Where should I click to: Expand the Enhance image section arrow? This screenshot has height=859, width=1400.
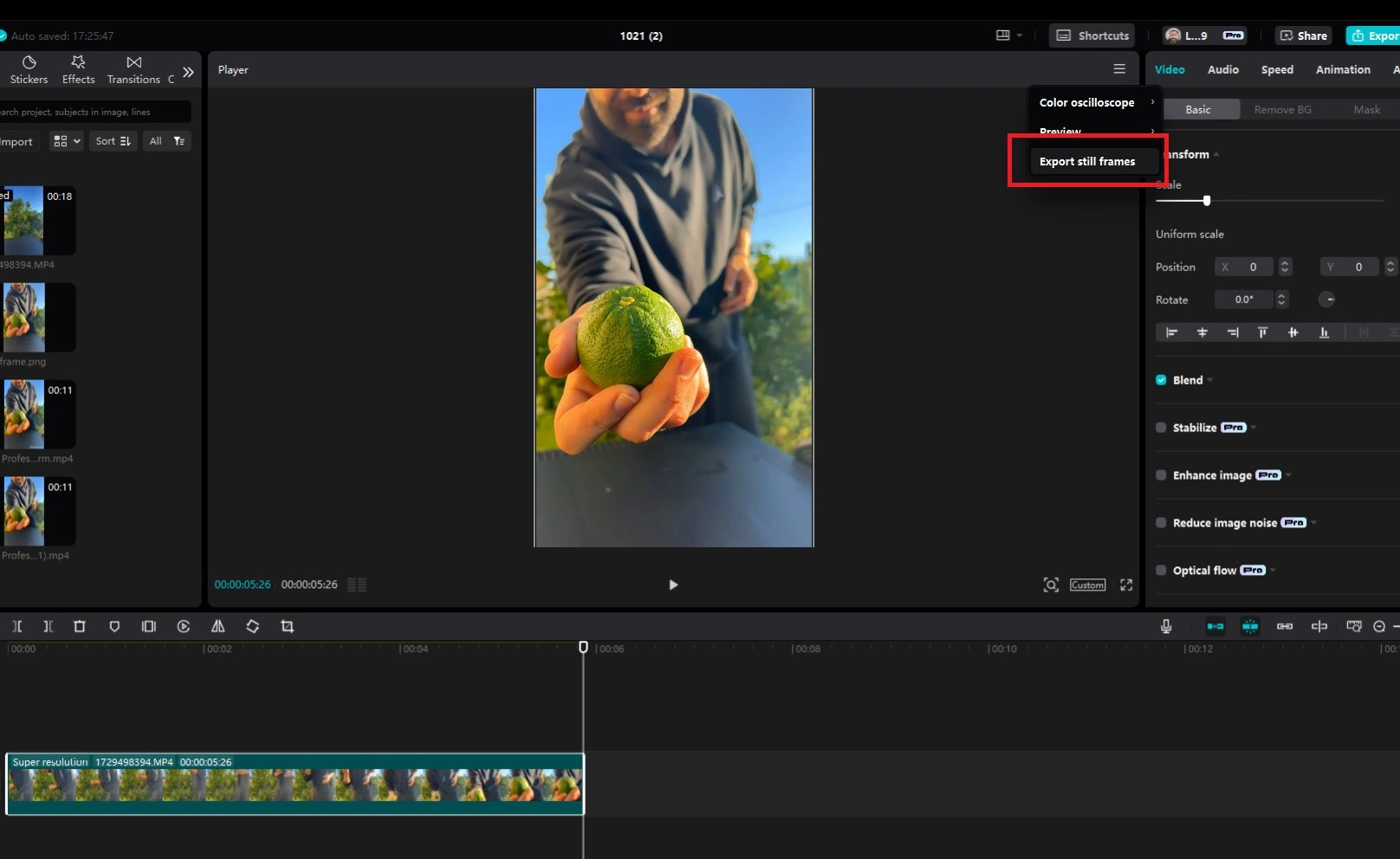(x=1289, y=475)
